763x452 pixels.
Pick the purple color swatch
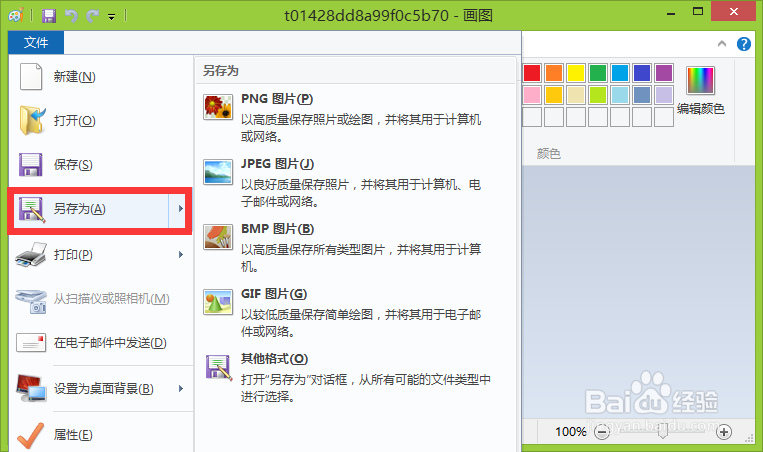coord(664,73)
